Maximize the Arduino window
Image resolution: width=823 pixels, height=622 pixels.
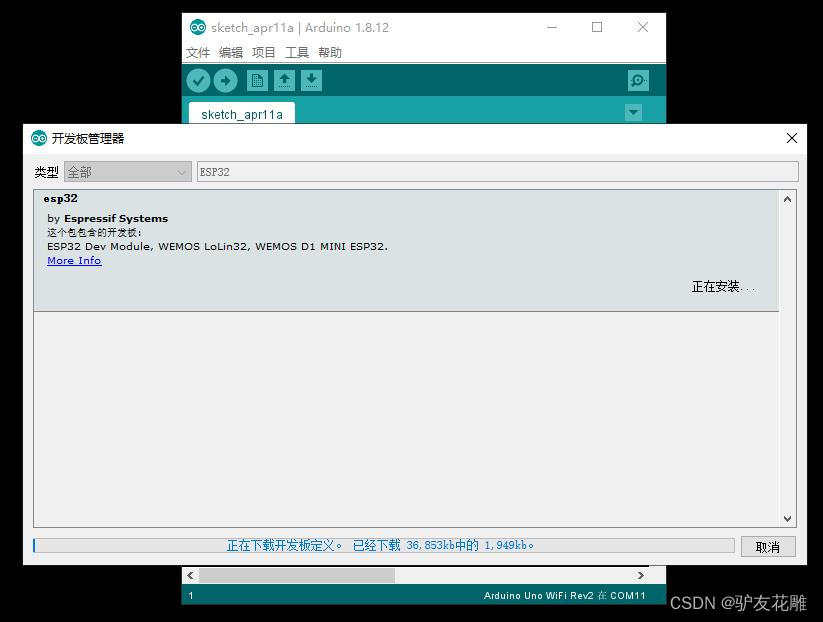pyautogui.click(x=597, y=27)
